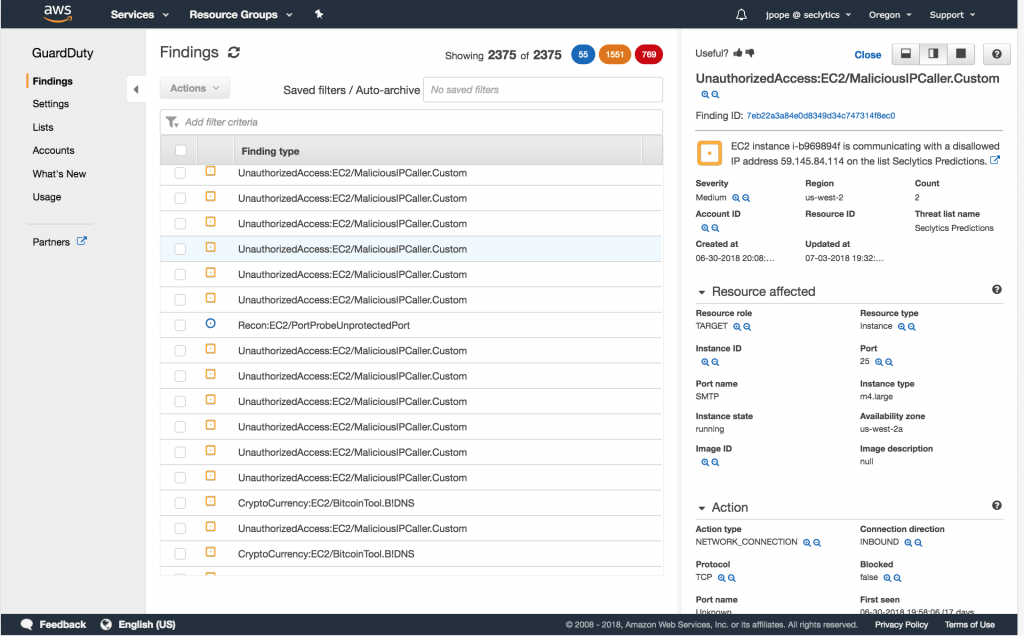Check the highlighted finding row's checkbox
The width and height of the screenshot is (1024, 636).
[x=180, y=249]
